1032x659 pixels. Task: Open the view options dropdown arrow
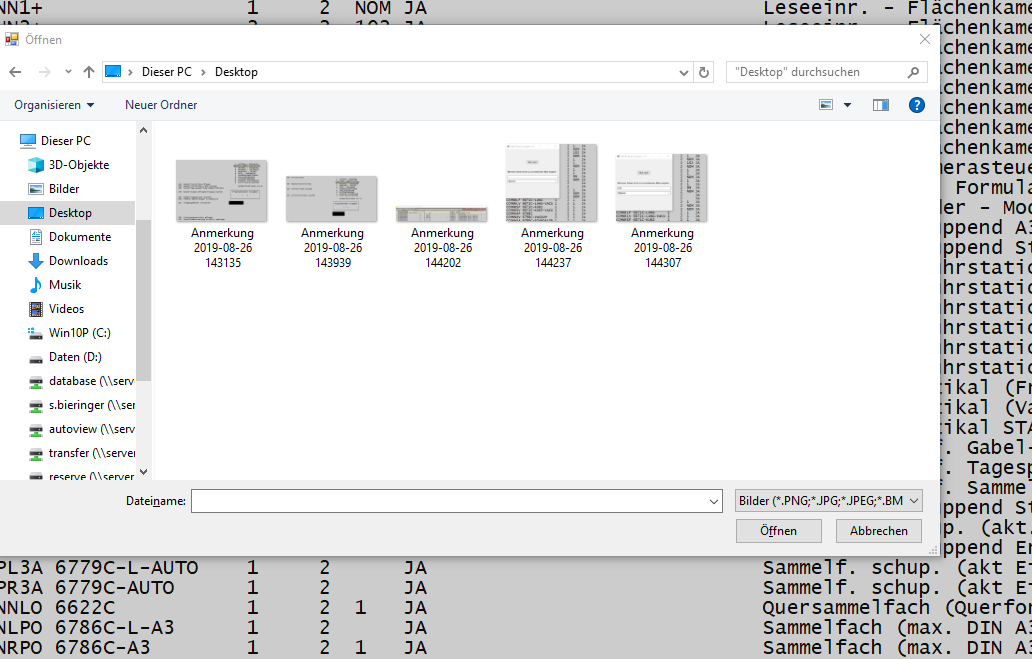pyautogui.click(x=848, y=105)
